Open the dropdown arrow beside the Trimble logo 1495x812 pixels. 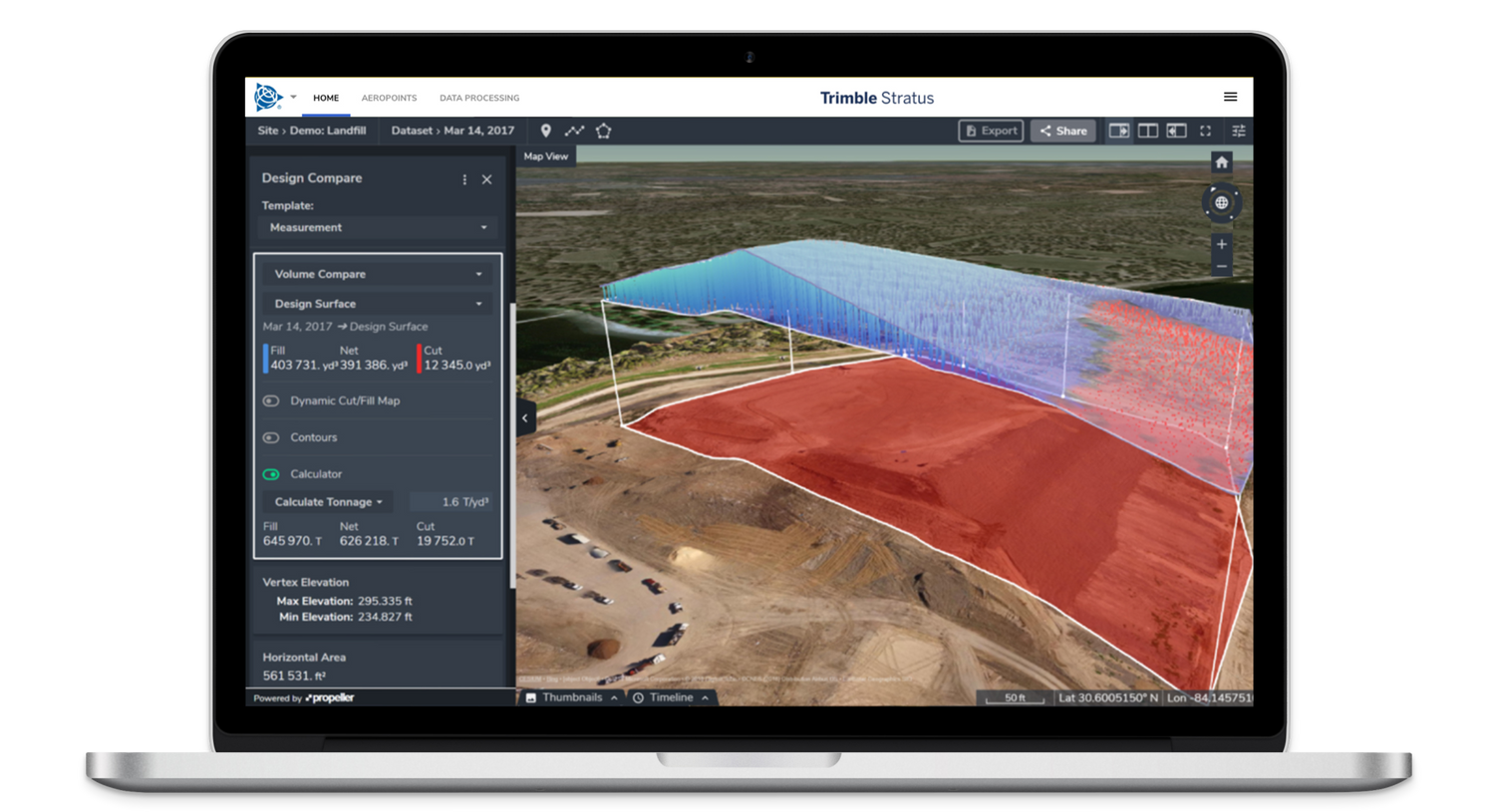point(293,97)
